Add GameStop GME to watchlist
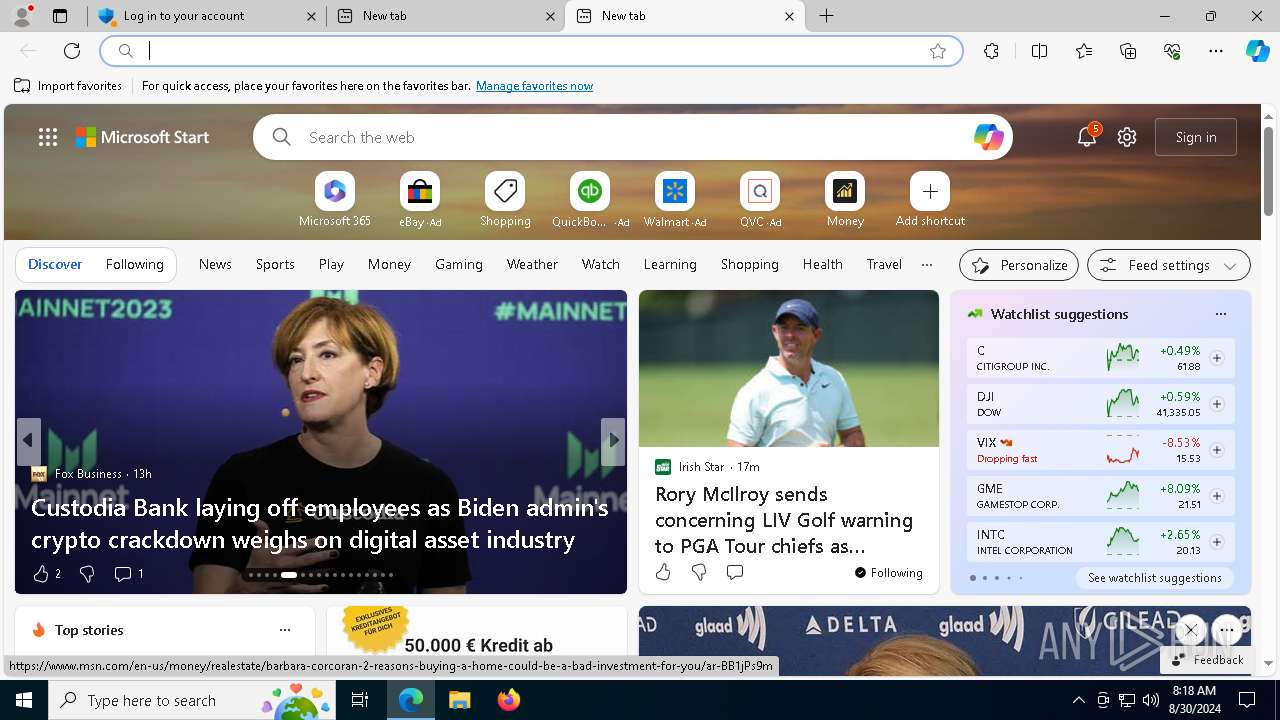The image size is (1280, 720). click(1217, 496)
